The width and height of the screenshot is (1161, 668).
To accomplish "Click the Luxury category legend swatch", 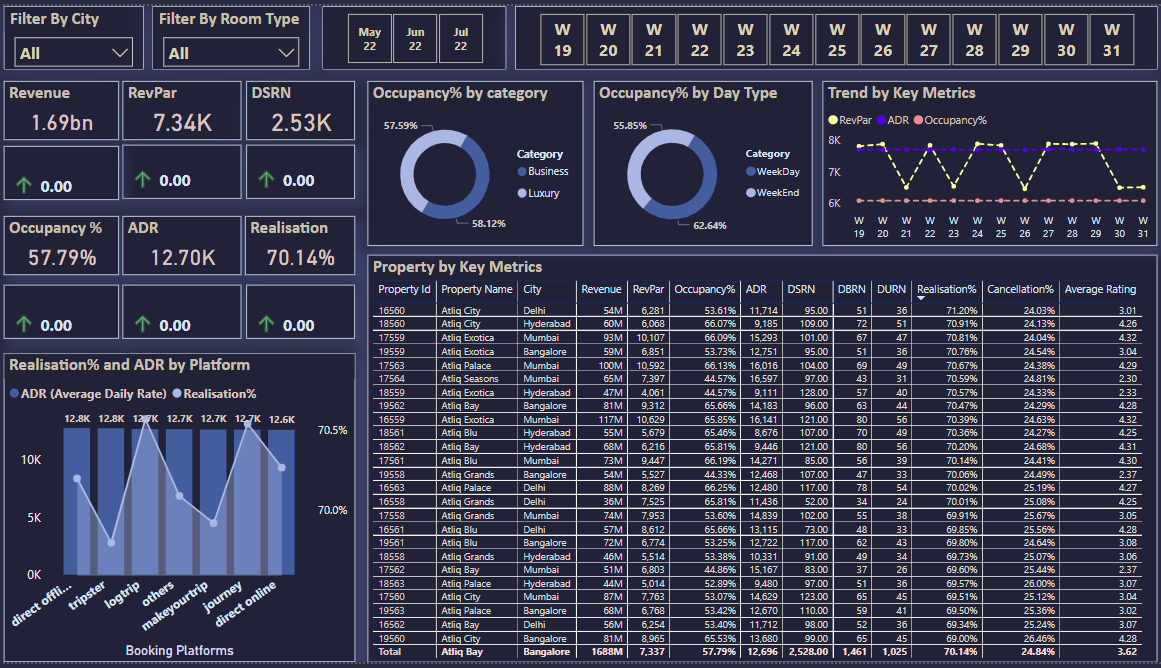I will pyautogui.click(x=522, y=193).
